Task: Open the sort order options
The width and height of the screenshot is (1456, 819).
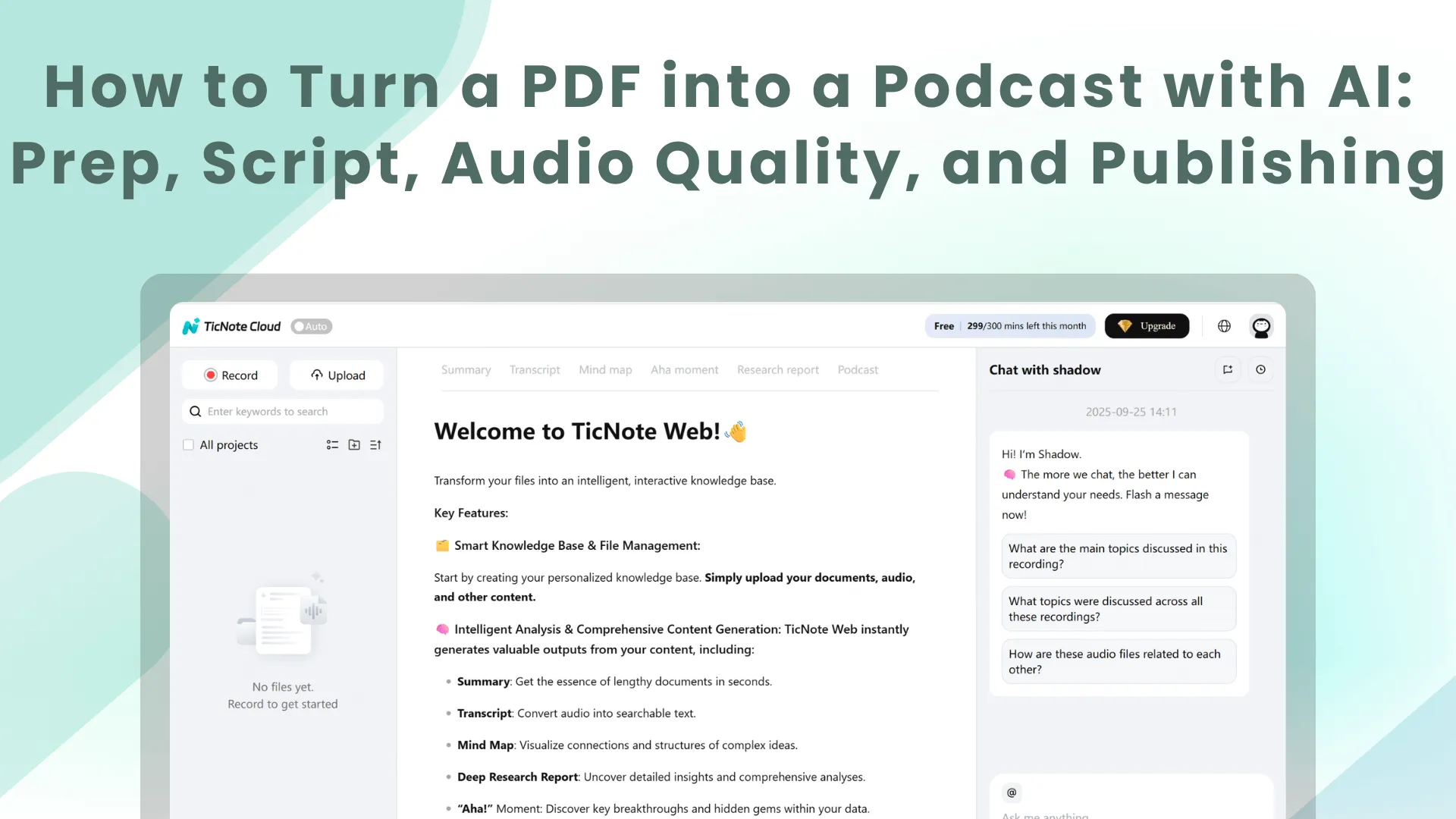Action: tap(375, 445)
